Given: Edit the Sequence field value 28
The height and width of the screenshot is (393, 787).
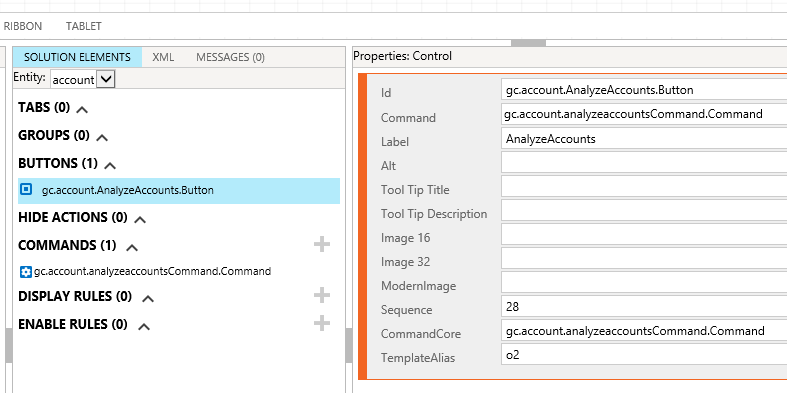Looking at the screenshot, I should point(644,307).
